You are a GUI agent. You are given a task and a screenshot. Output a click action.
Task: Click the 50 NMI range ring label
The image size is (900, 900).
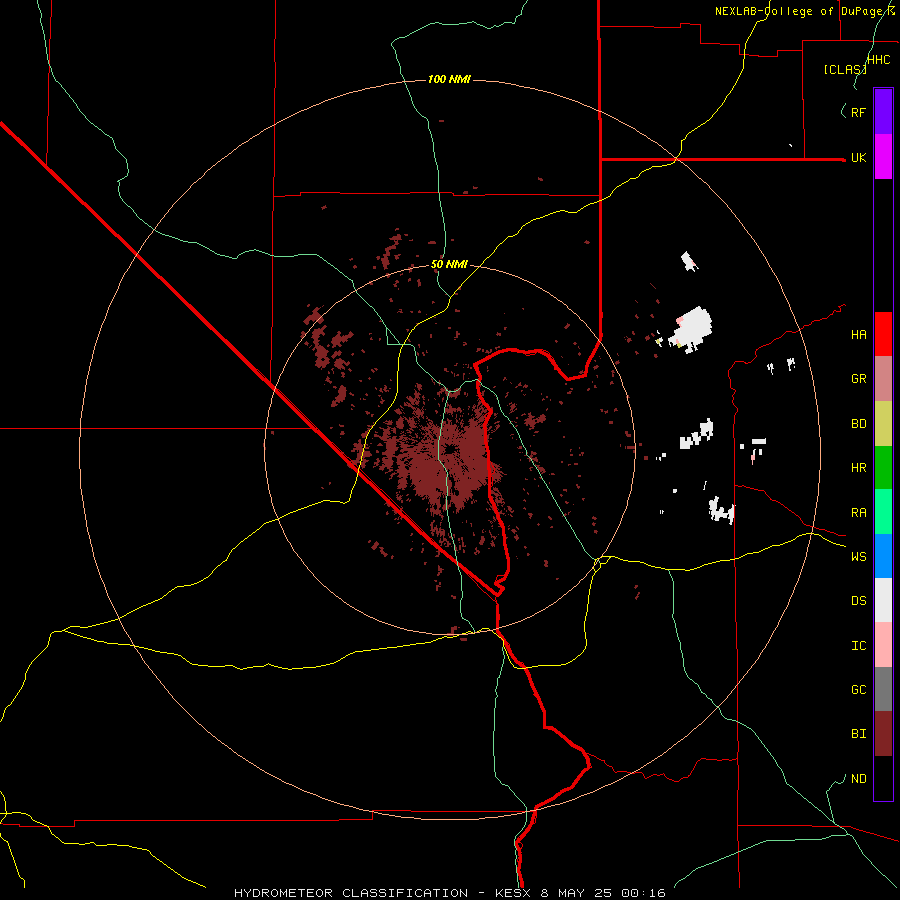tap(449, 264)
